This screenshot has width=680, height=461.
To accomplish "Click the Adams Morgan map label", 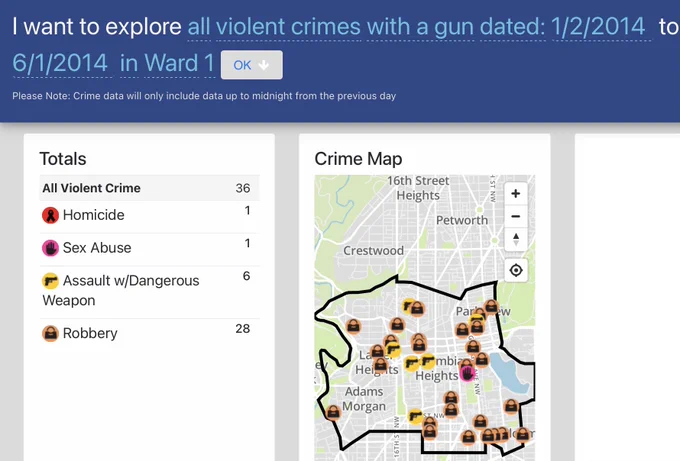I will click(x=364, y=399).
